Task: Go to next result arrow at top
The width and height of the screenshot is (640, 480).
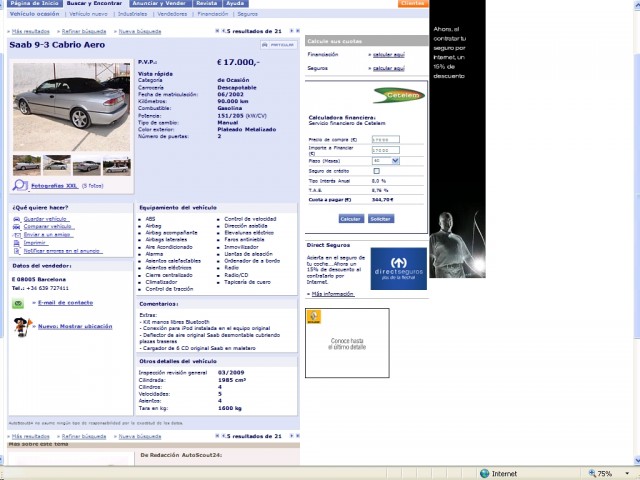Action: point(291,31)
